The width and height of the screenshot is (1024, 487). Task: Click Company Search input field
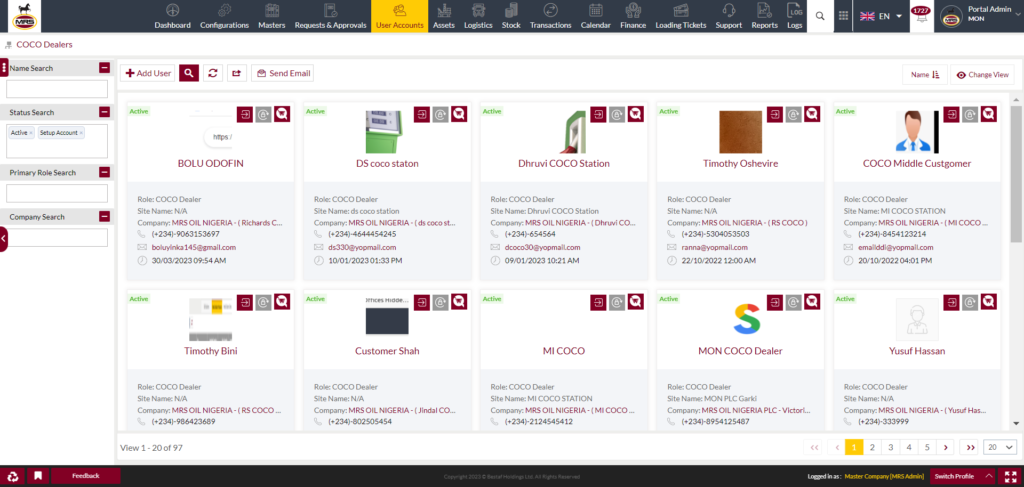click(x=57, y=238)
